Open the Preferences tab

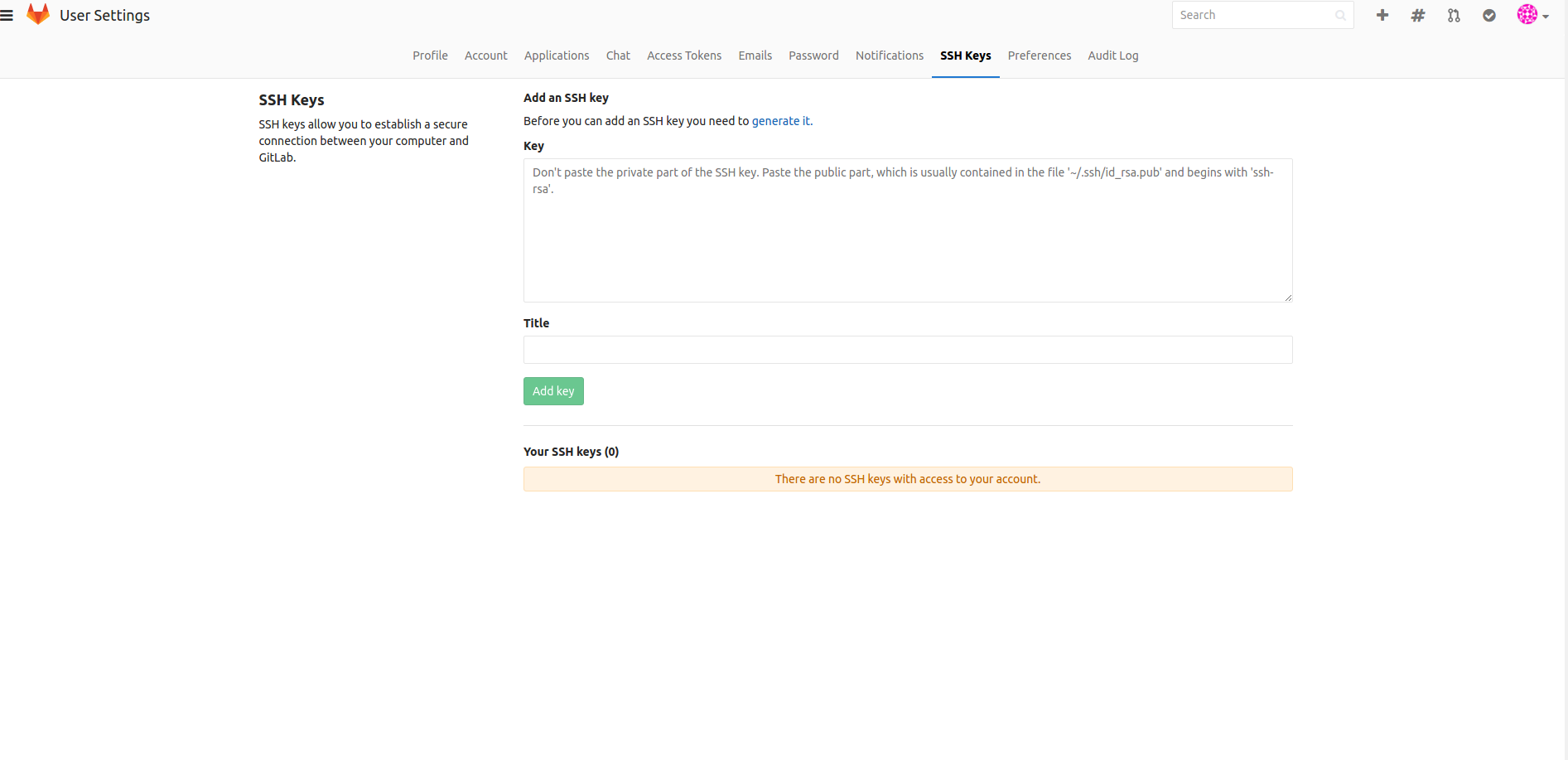pyautogui.click(x=1039, y=56)
